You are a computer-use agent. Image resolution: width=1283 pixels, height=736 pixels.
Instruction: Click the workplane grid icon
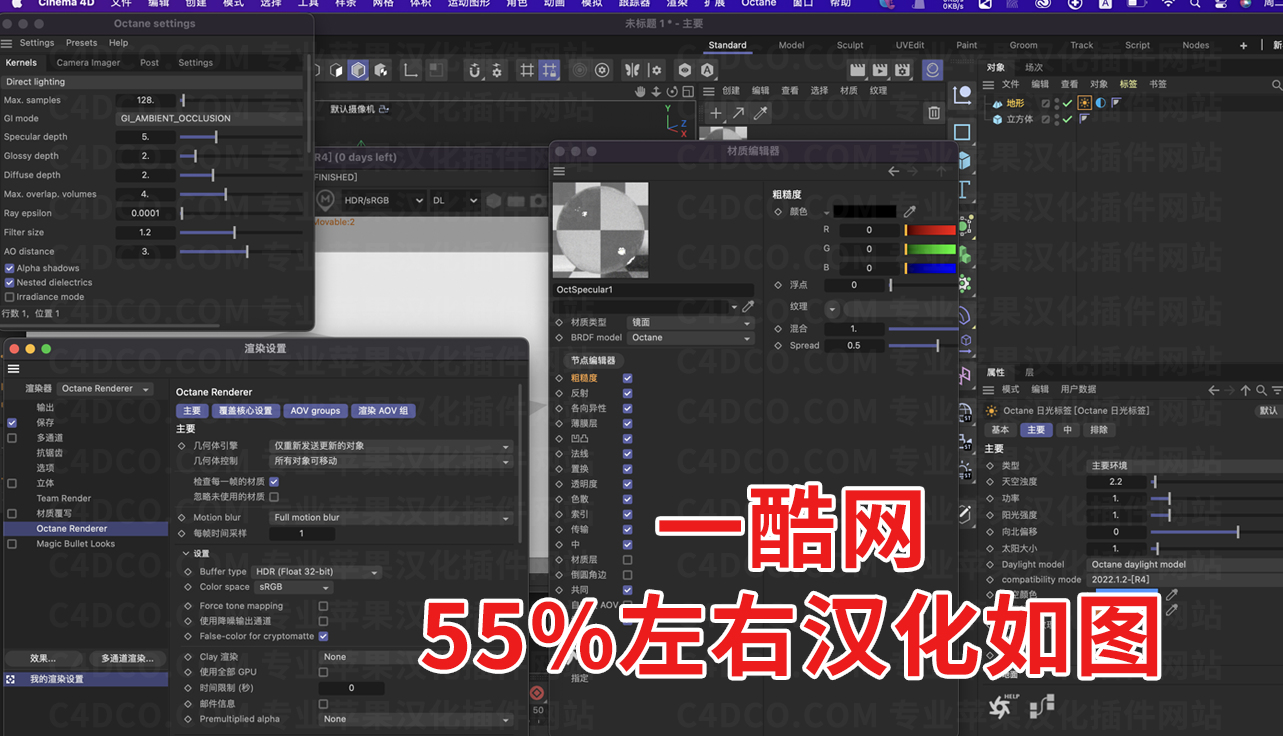(526, 70)
